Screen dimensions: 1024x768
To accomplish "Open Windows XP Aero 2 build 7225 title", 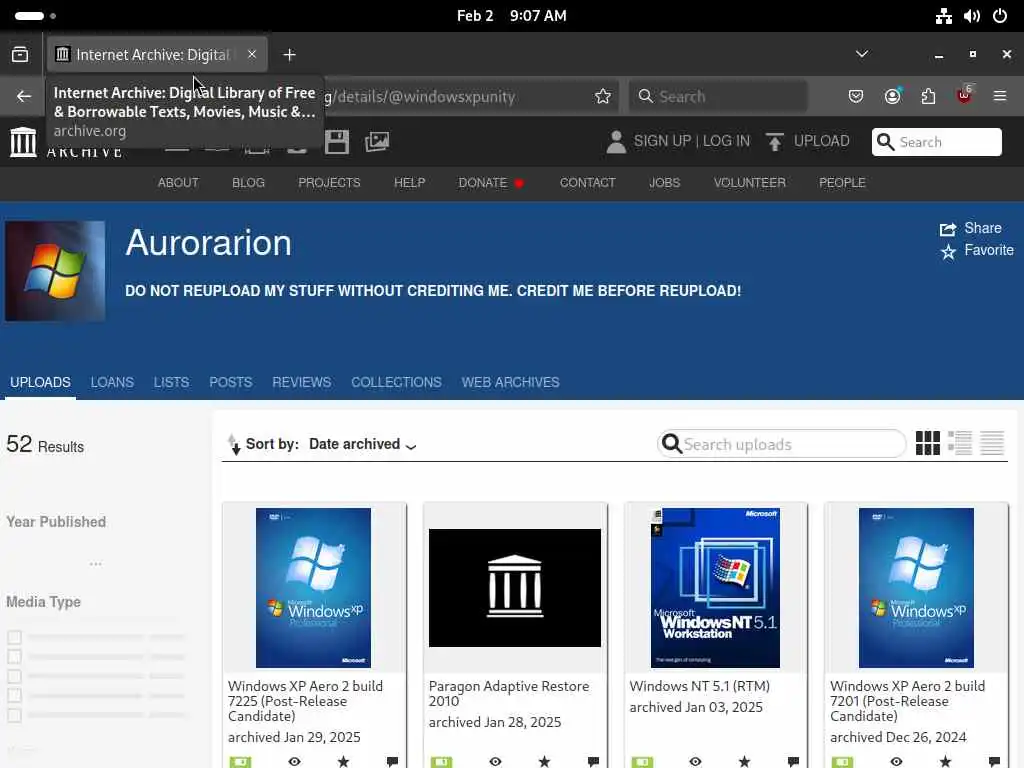I will tap(306, 701).
